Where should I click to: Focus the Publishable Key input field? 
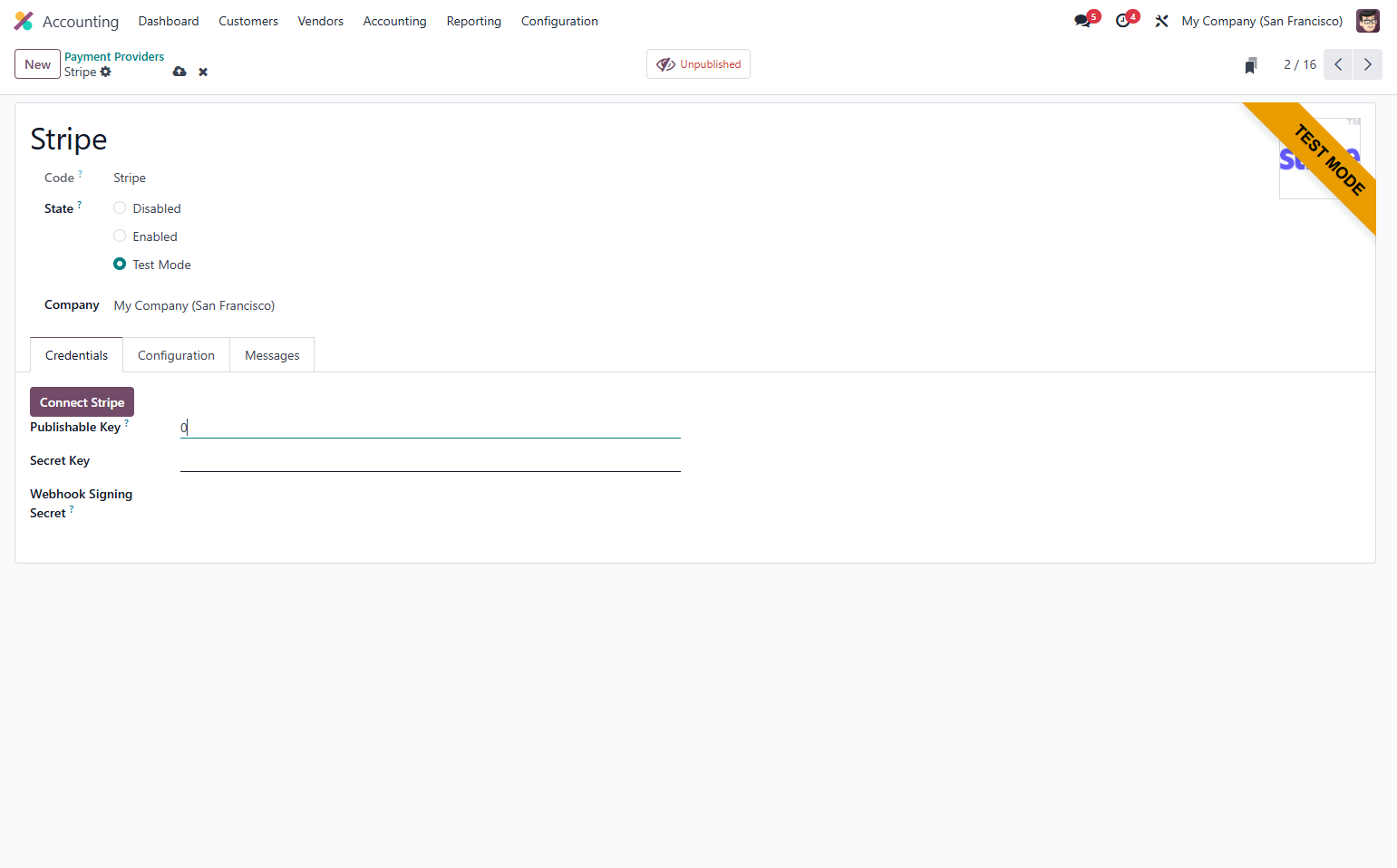click(431, 428)
